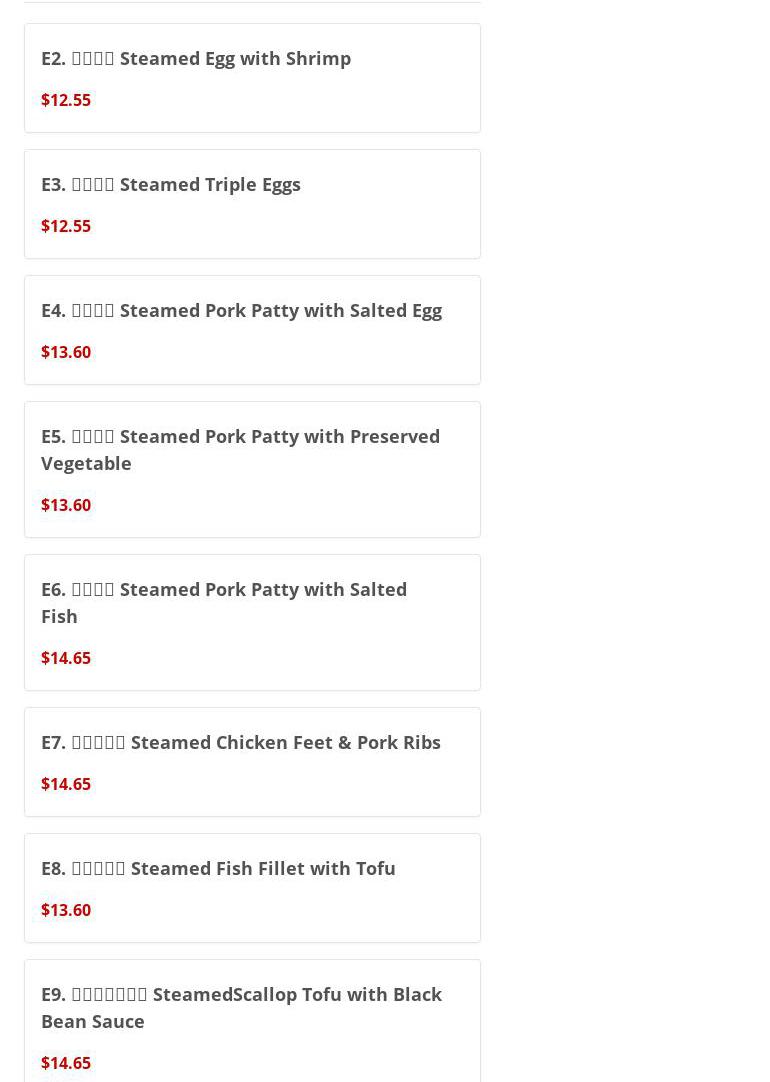
Task: Select E3 Steamed Triple Eggs title
Action: (171, 184)
